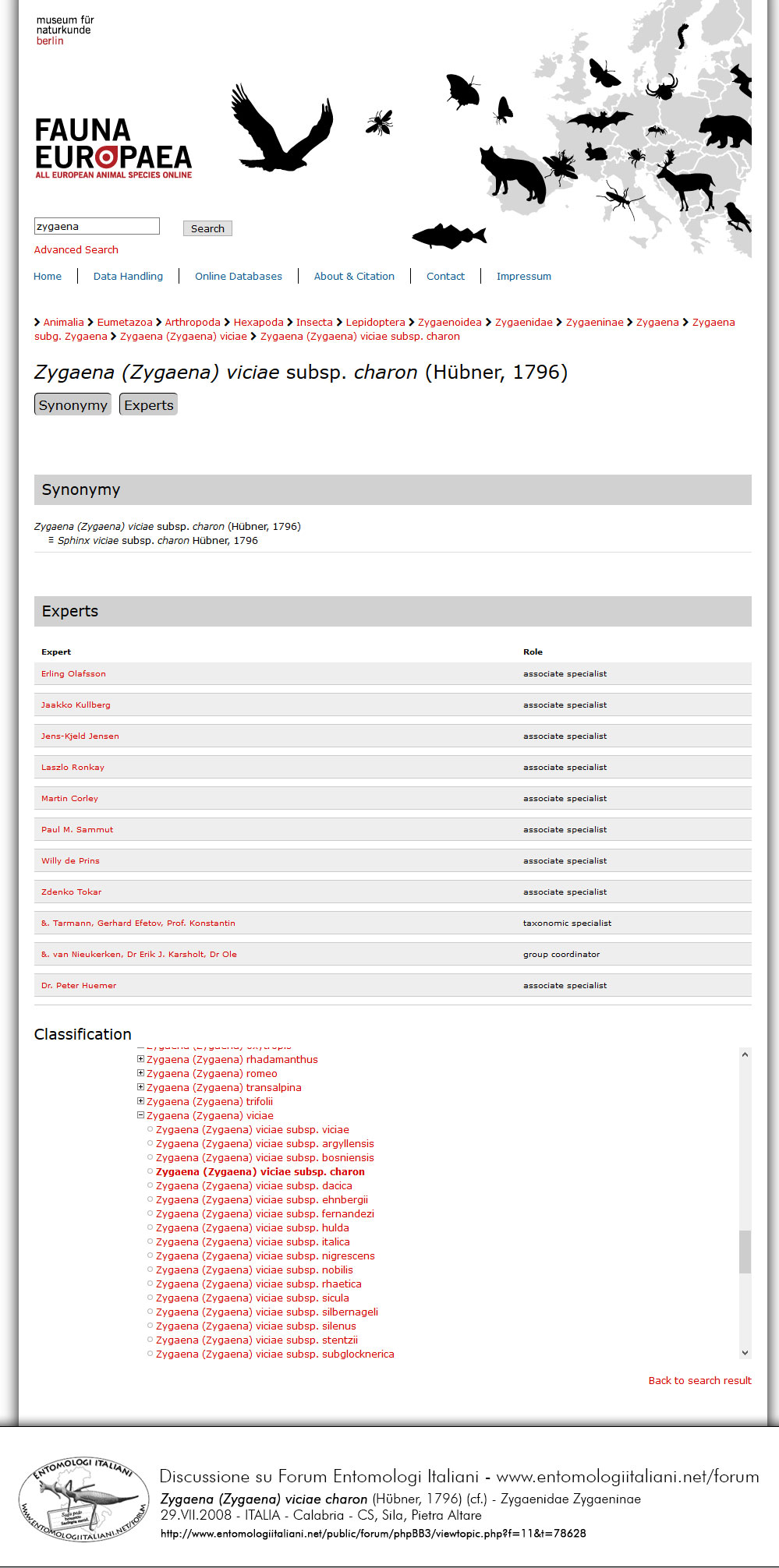Open the Advanced Search link

point(76,249)
